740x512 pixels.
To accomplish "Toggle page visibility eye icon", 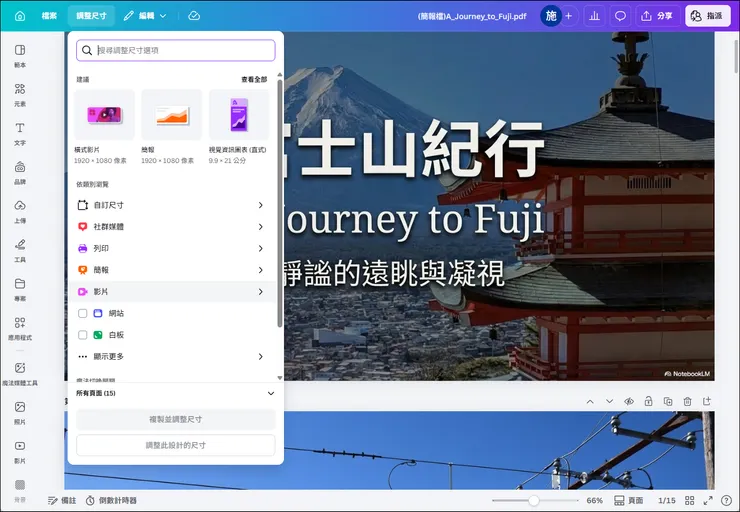I will point(629,402).
